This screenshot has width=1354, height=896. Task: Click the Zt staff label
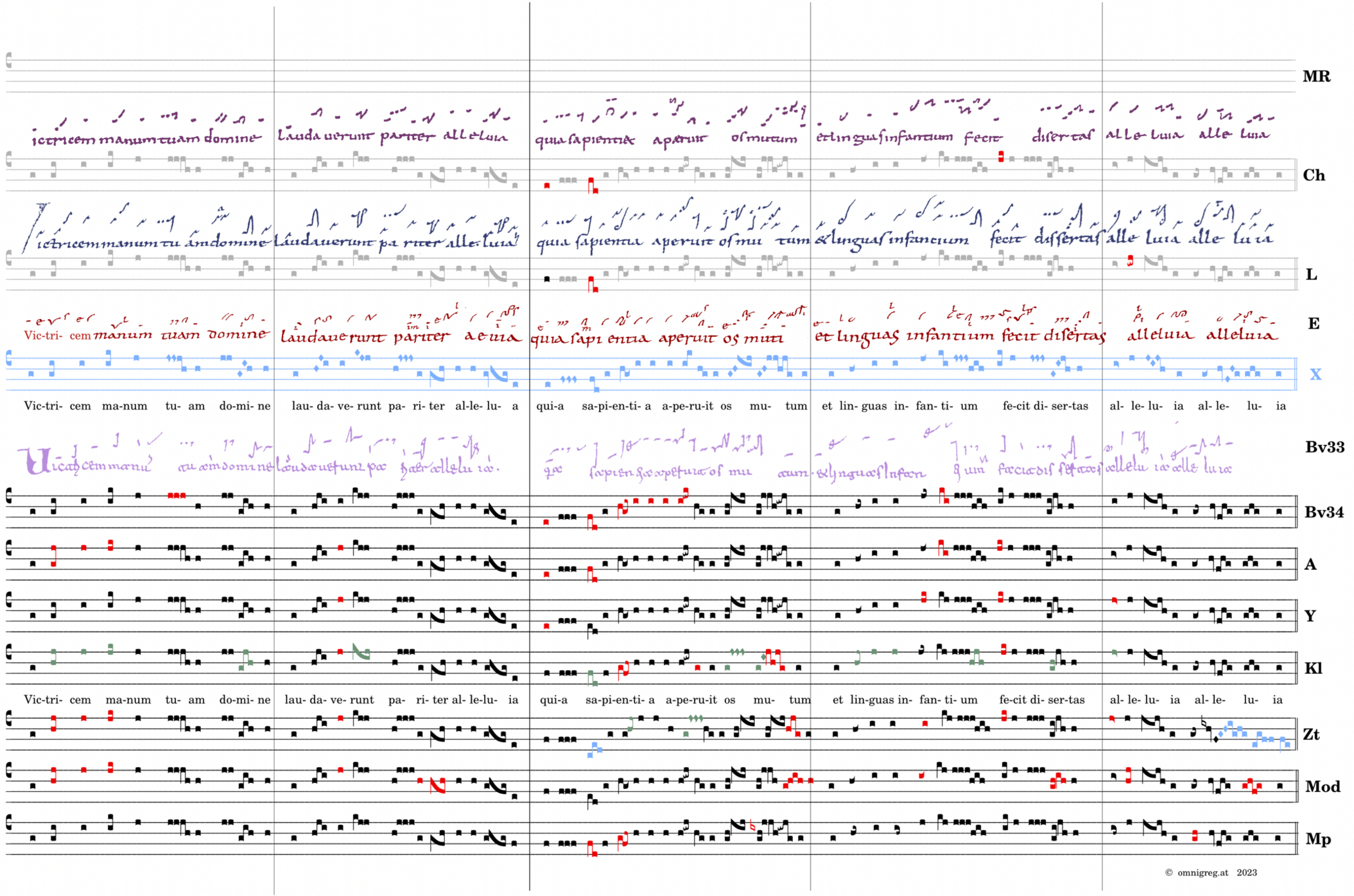[x=1311, y=734]
